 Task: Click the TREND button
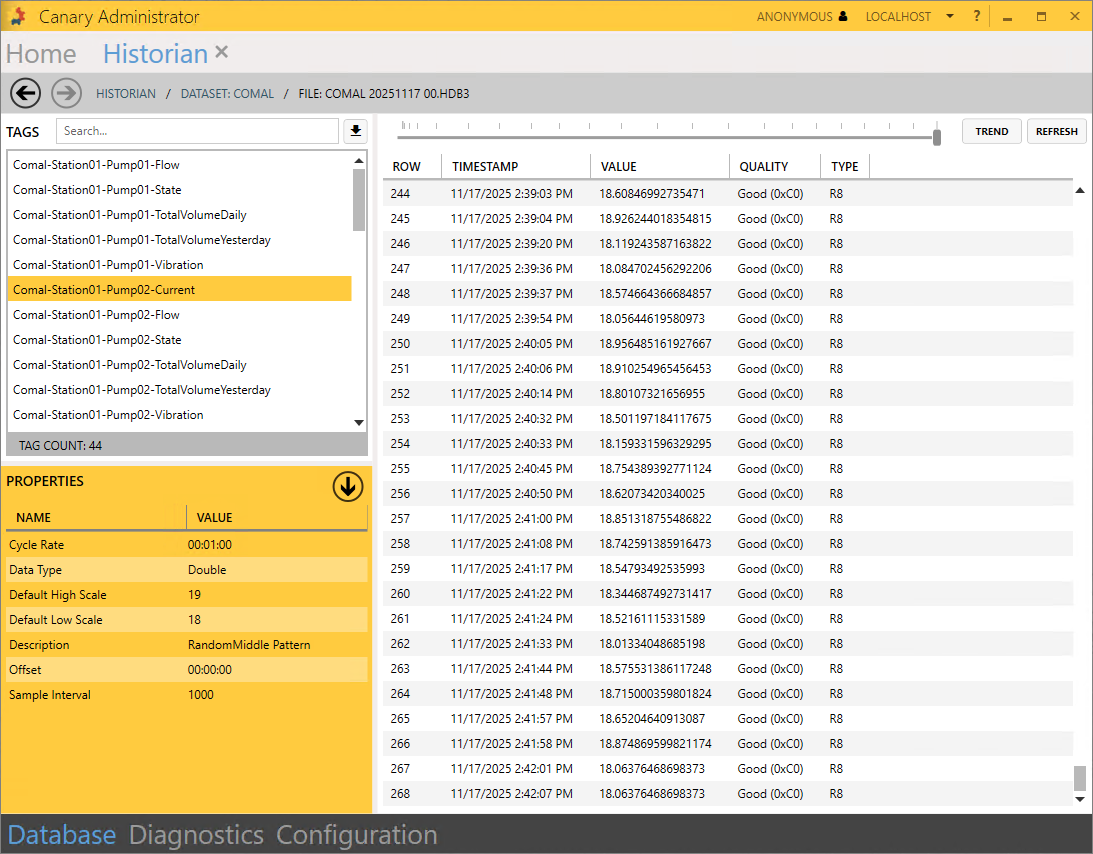click(991, 131)
